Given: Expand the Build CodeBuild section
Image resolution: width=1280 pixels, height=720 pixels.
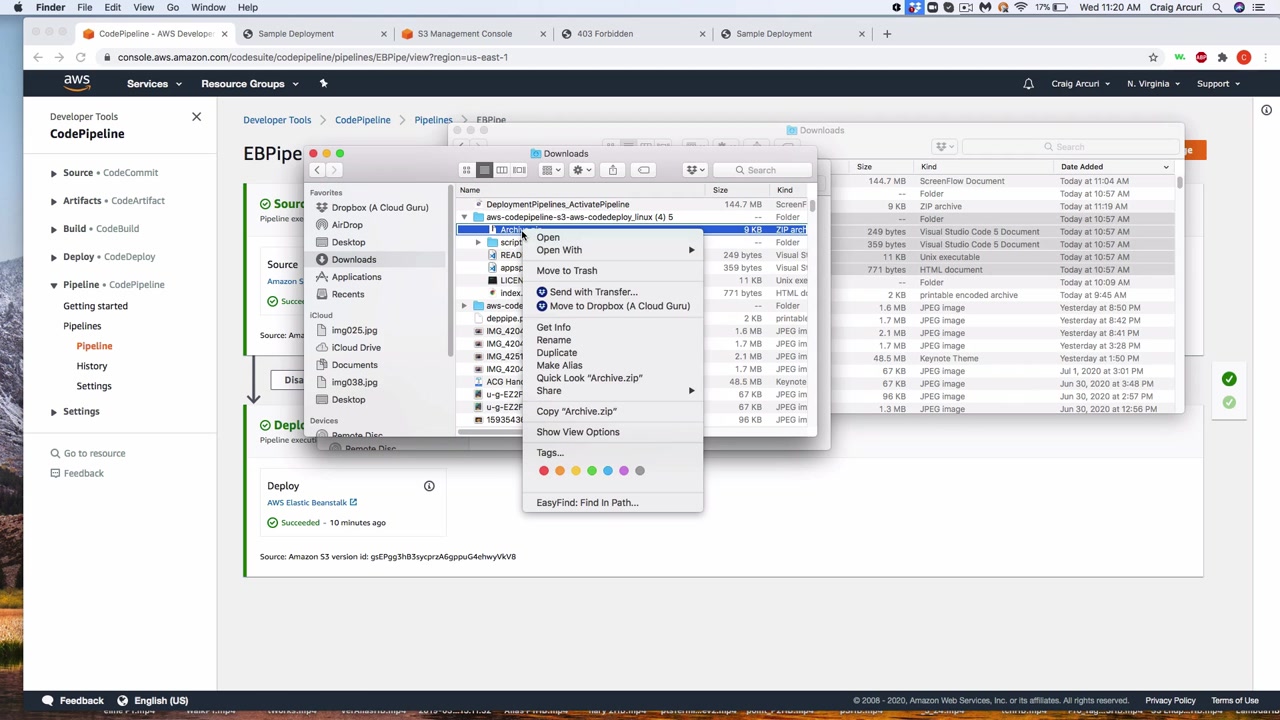Looking at the screenshot, I should 54,229.
